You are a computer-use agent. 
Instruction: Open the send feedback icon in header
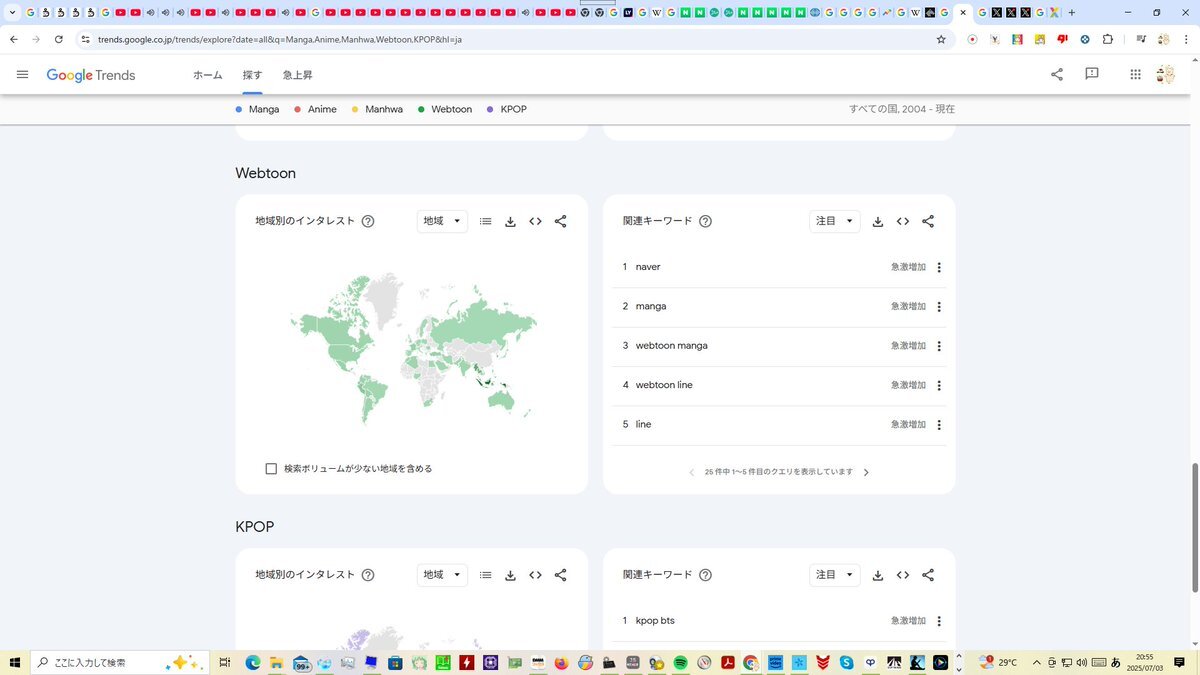coord(1092,74)
